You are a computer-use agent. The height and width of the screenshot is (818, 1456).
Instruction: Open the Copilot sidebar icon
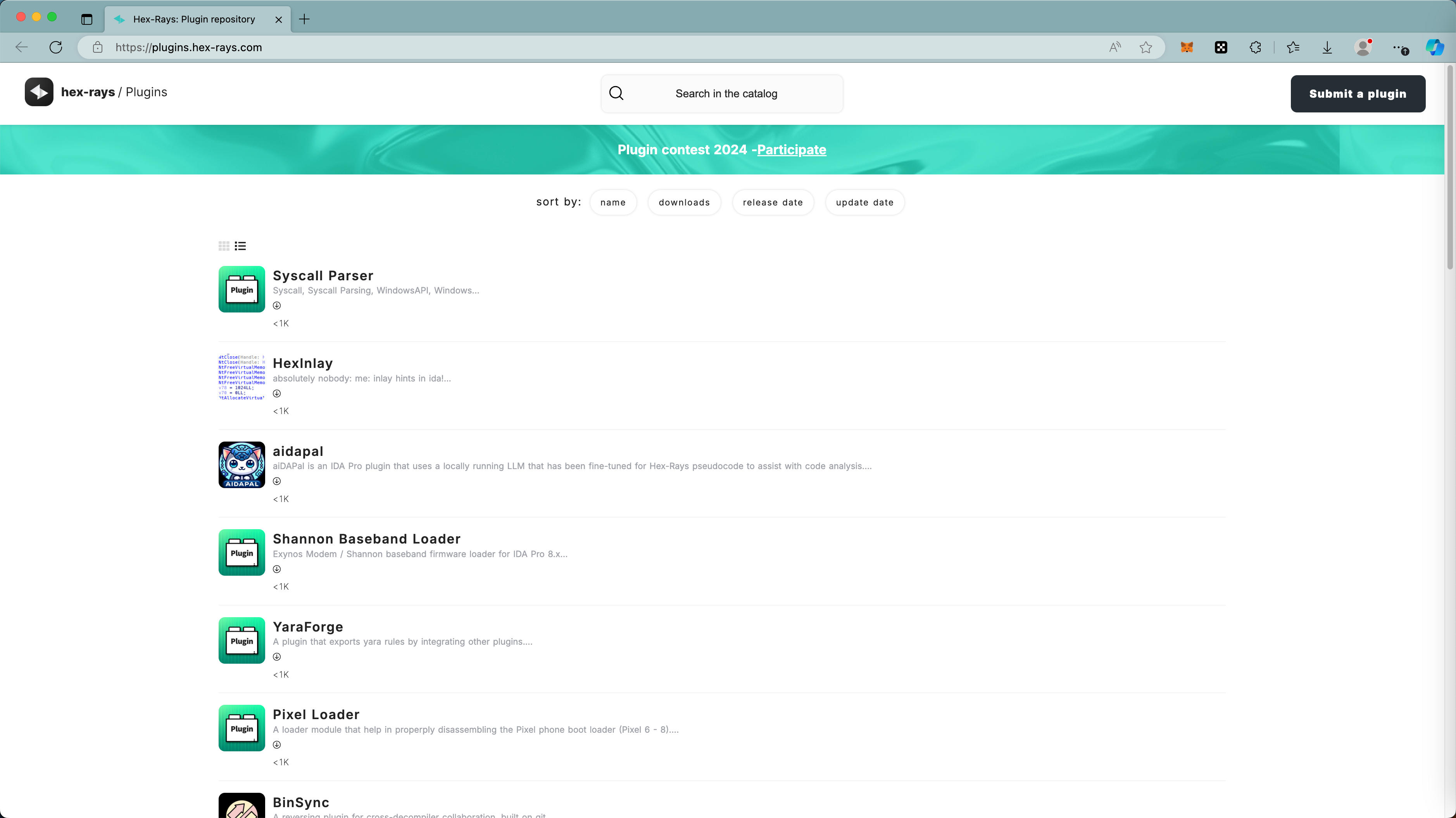click(1435, 47)
